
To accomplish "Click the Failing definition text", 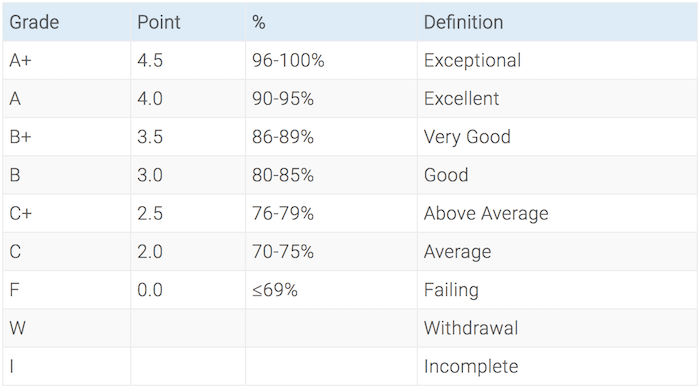I will coord(451,290).
